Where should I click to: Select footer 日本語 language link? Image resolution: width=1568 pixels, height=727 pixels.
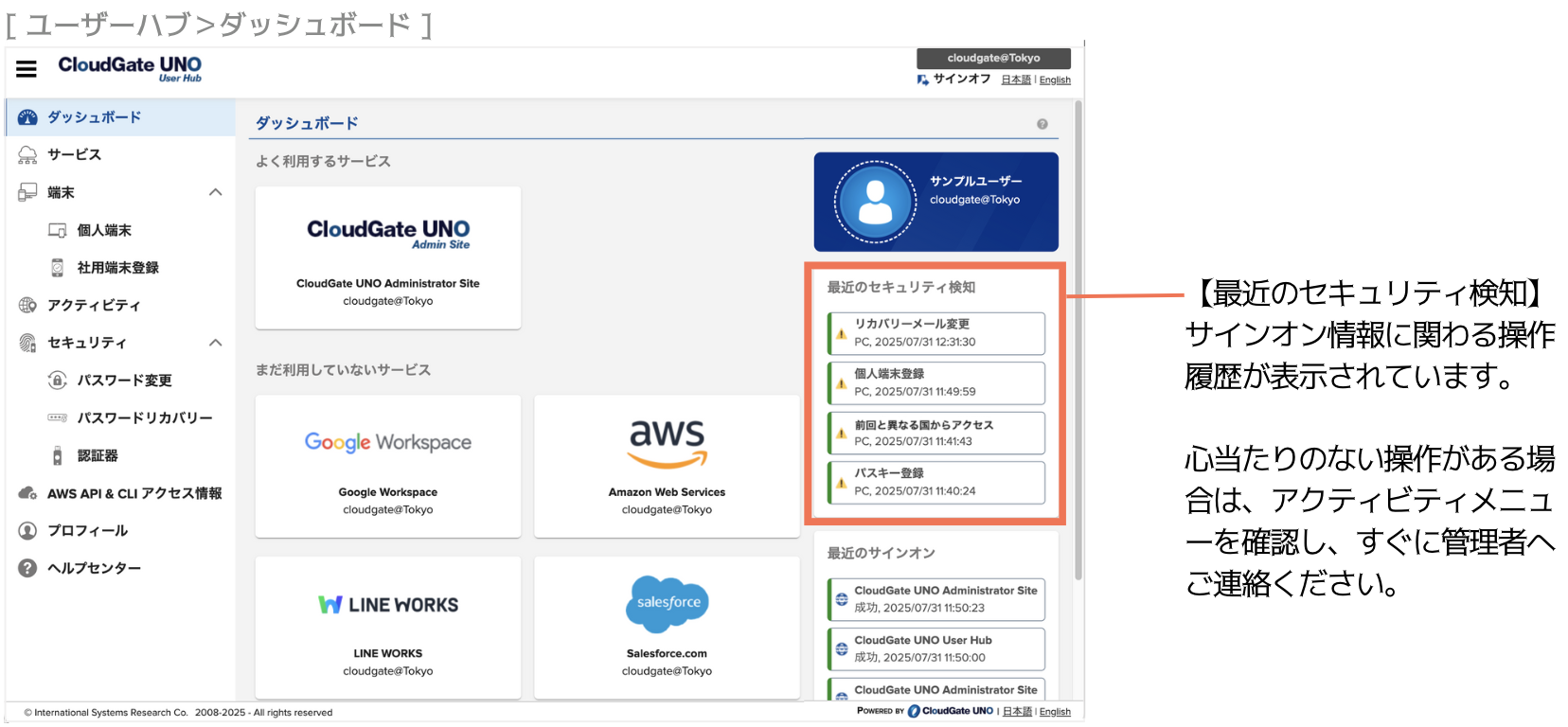1017,712
